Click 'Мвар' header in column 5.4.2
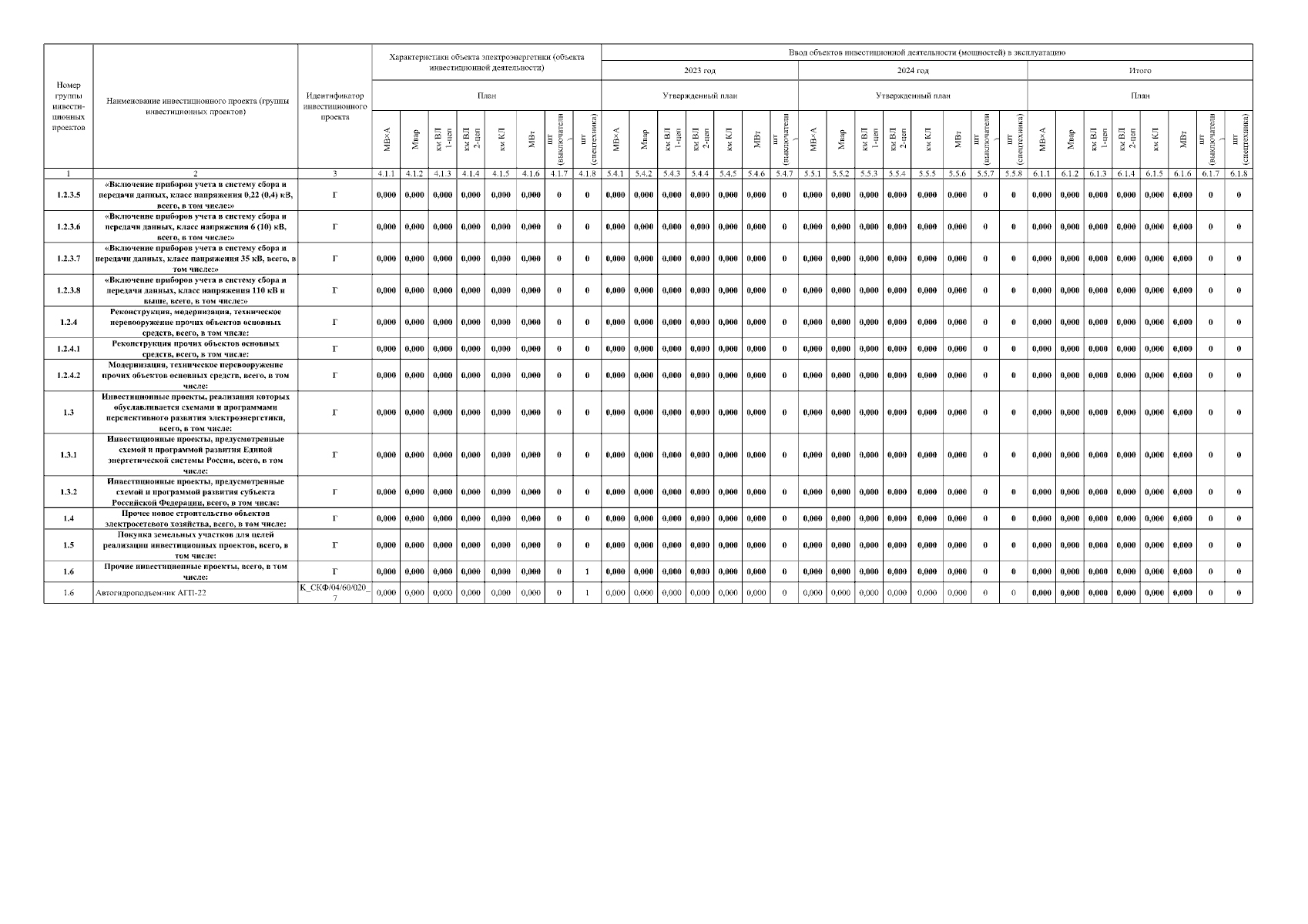The height and width of the screenshot is (924, 1308). pos(643,140)
